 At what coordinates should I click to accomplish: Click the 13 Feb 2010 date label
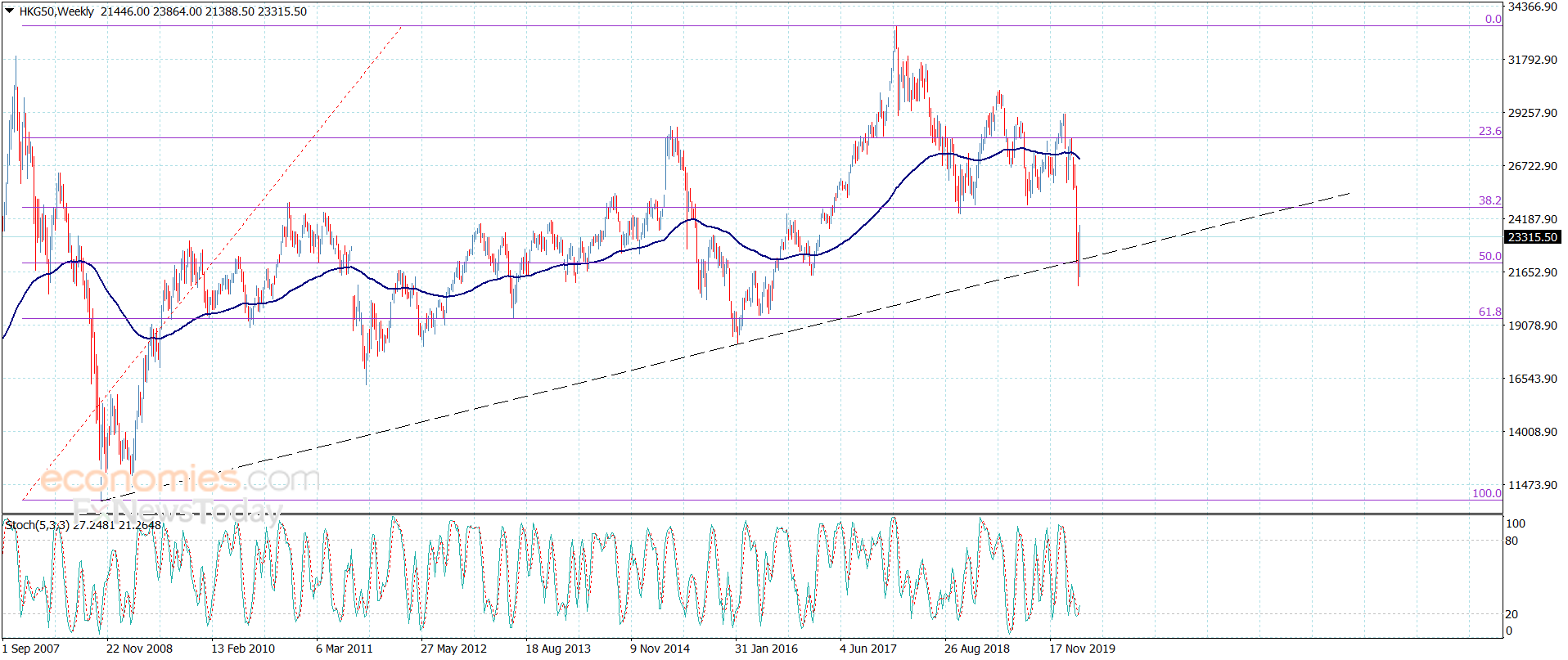tap(243, 649)
